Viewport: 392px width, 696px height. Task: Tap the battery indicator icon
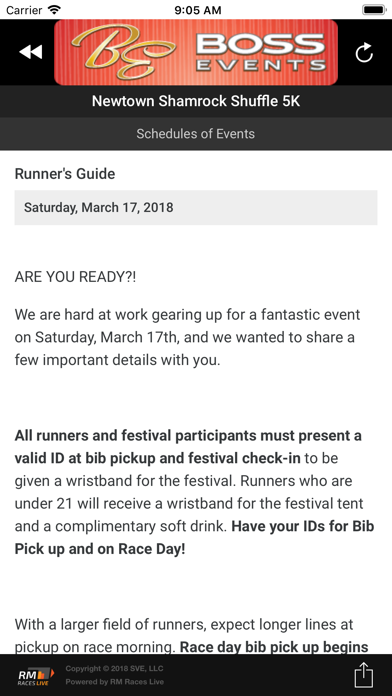[374, 9]
